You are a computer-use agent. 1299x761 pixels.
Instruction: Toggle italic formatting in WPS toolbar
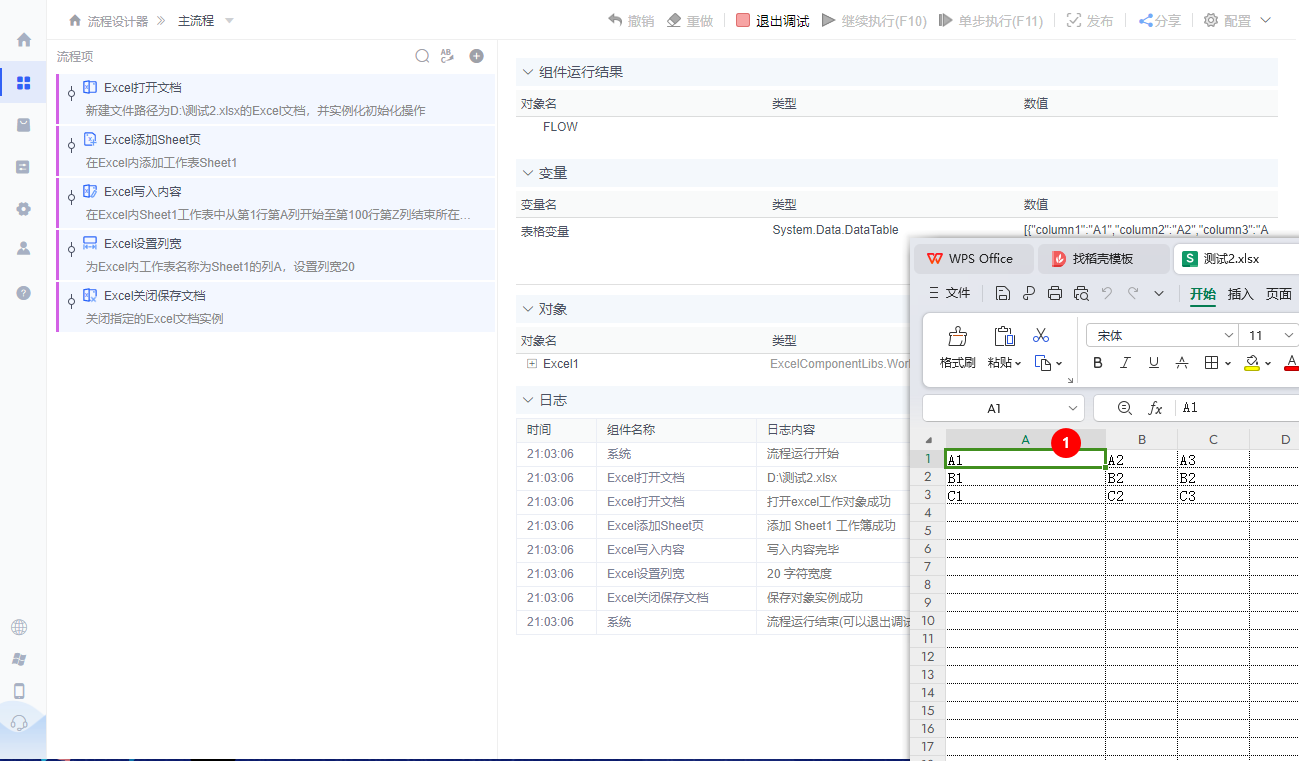point(1124,362)
